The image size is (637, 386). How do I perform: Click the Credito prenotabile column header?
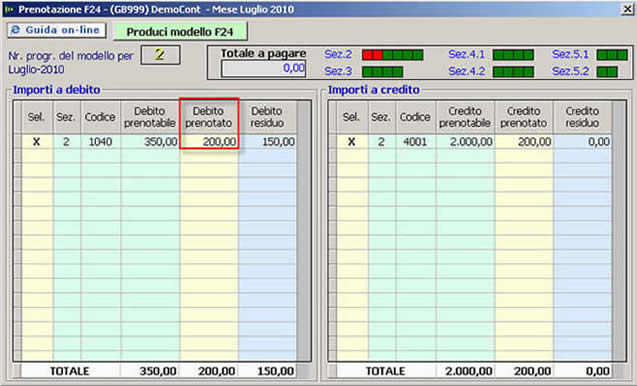[x=465, y=117]
